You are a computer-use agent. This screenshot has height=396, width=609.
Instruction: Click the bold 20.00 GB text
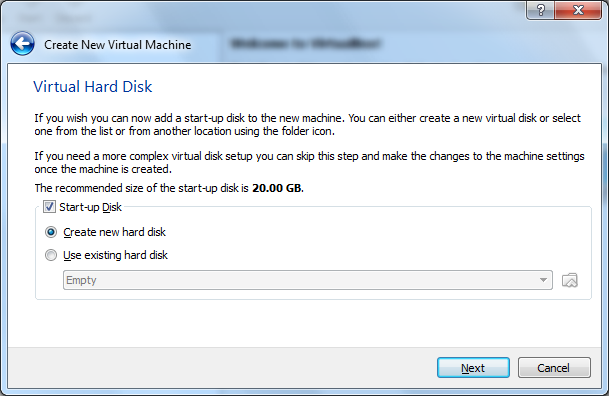(278, 188)
